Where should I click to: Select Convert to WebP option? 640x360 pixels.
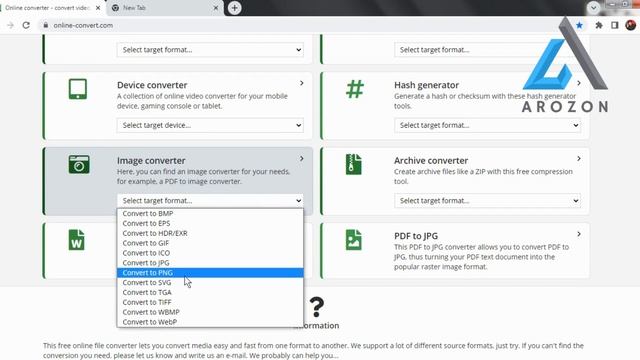tap(210, 322)
